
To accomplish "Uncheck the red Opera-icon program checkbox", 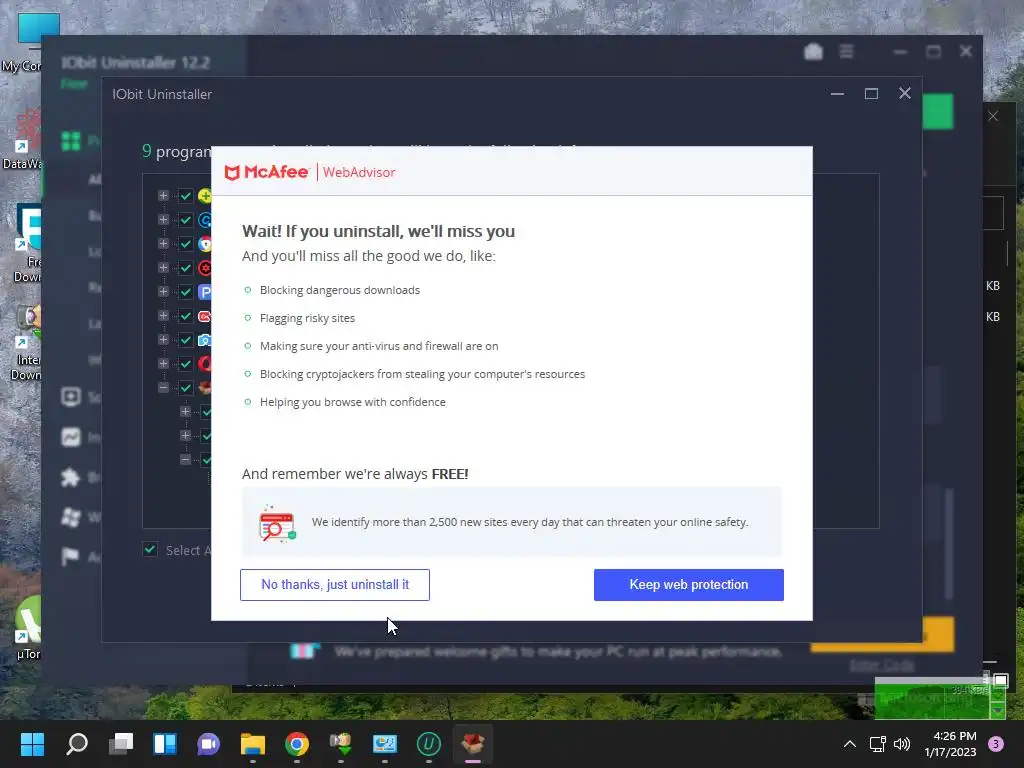I will click(185, 364).
